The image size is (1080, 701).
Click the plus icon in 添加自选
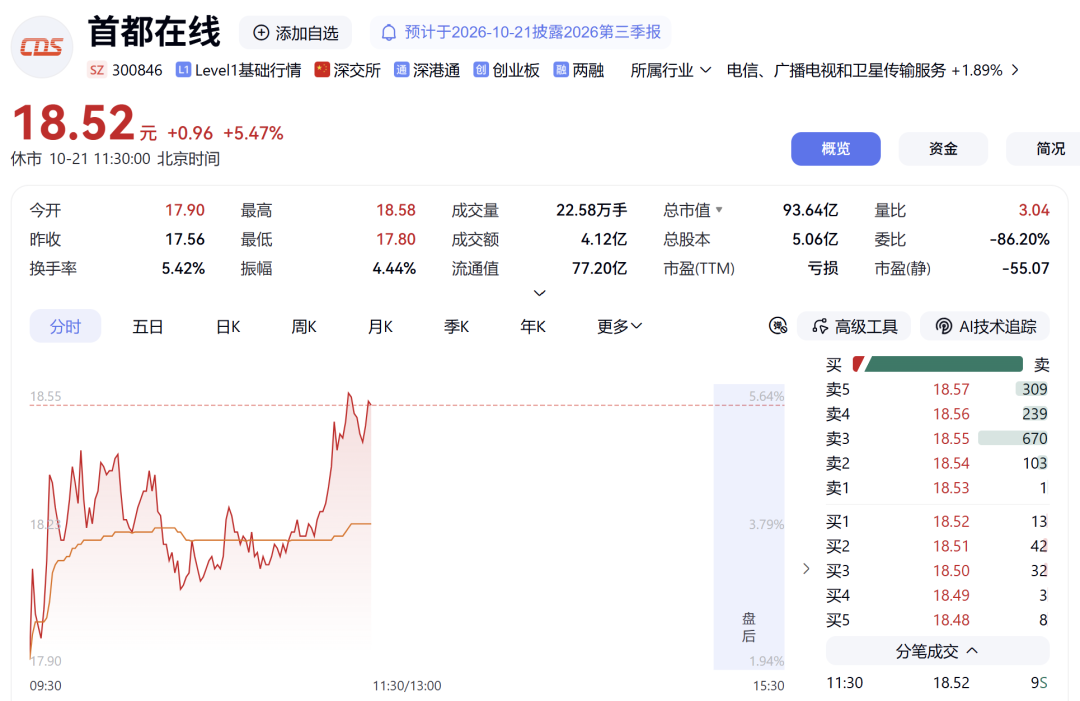[x=261, y=32]
